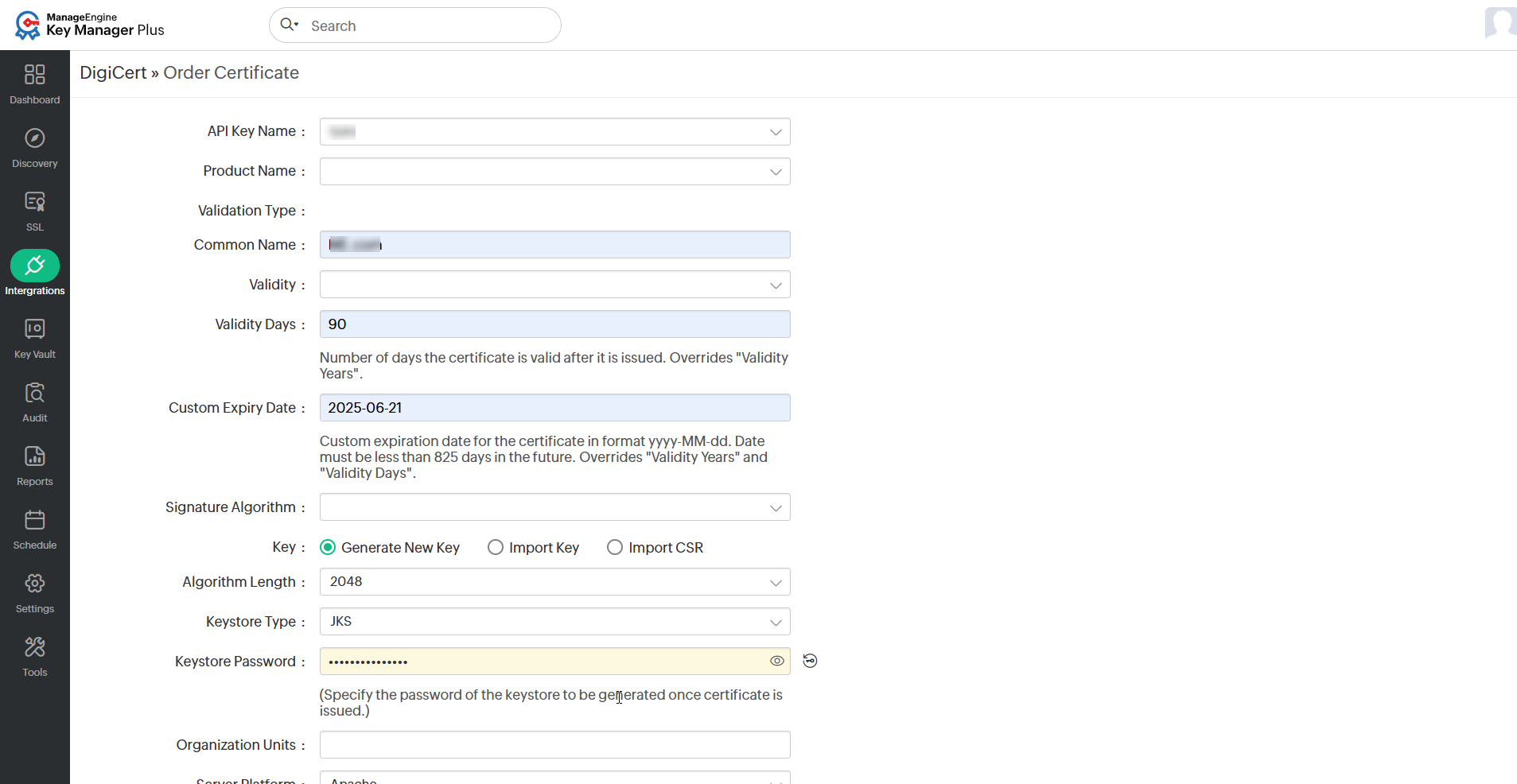Open the Signature Algorithm dropdown
Viewport: 1517px width, 784px height.
pos(555,507)
